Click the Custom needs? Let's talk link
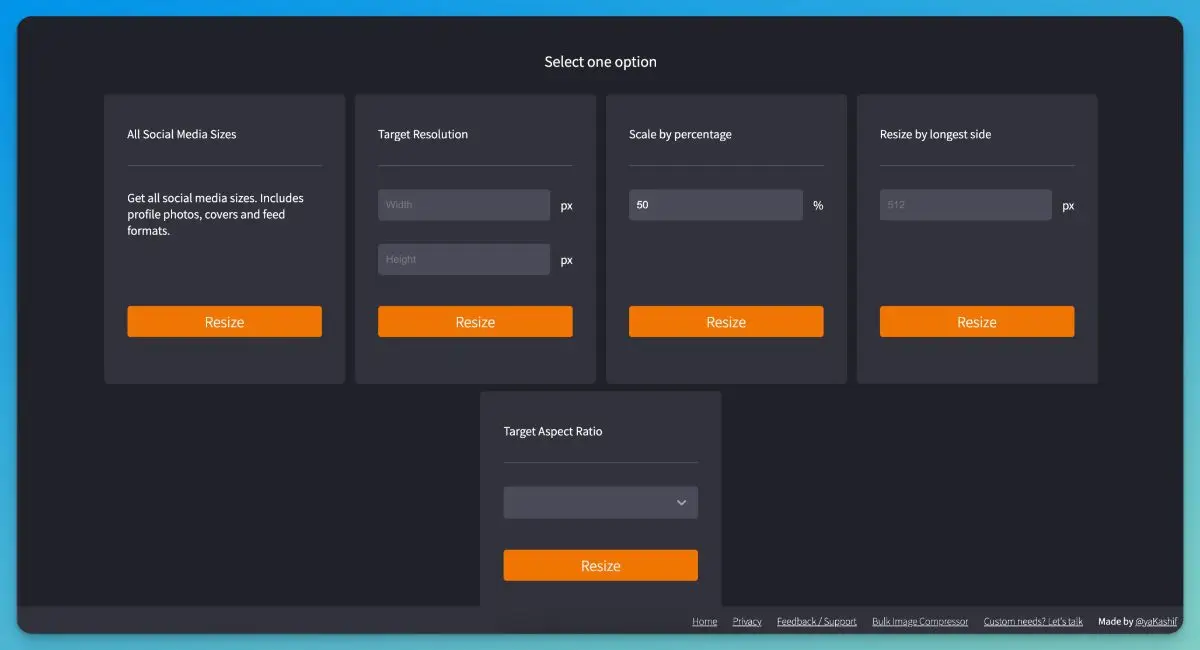The image size is (1200, 650). click(1032, 621)
